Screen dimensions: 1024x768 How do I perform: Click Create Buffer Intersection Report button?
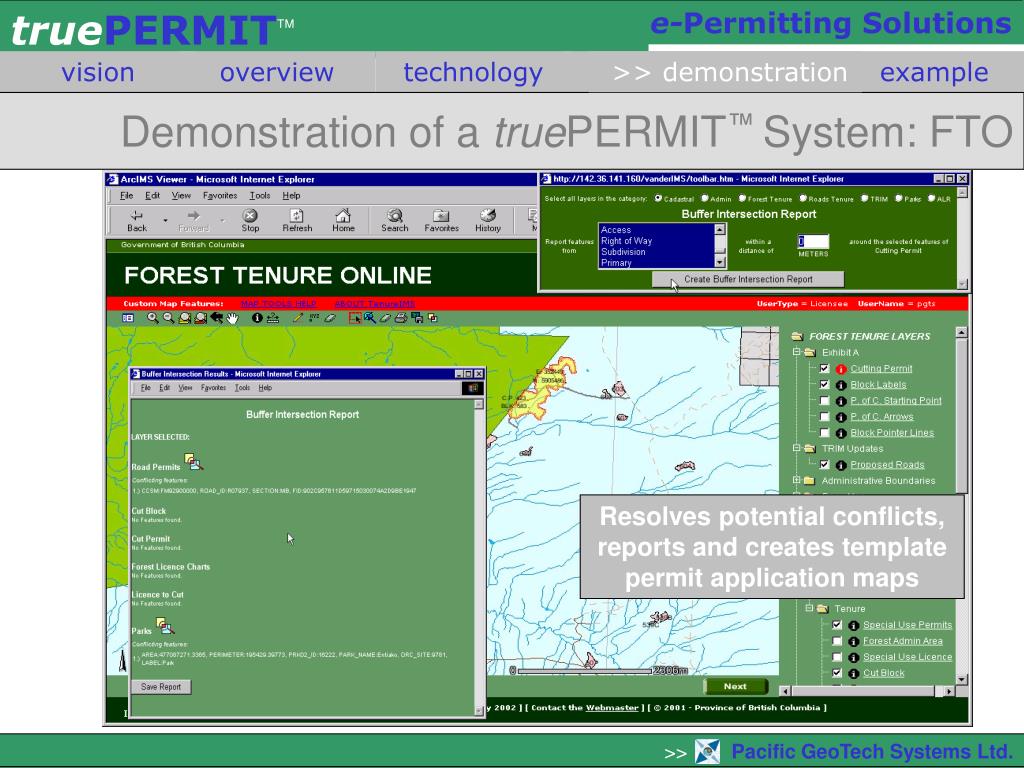(x=748, y=279)
